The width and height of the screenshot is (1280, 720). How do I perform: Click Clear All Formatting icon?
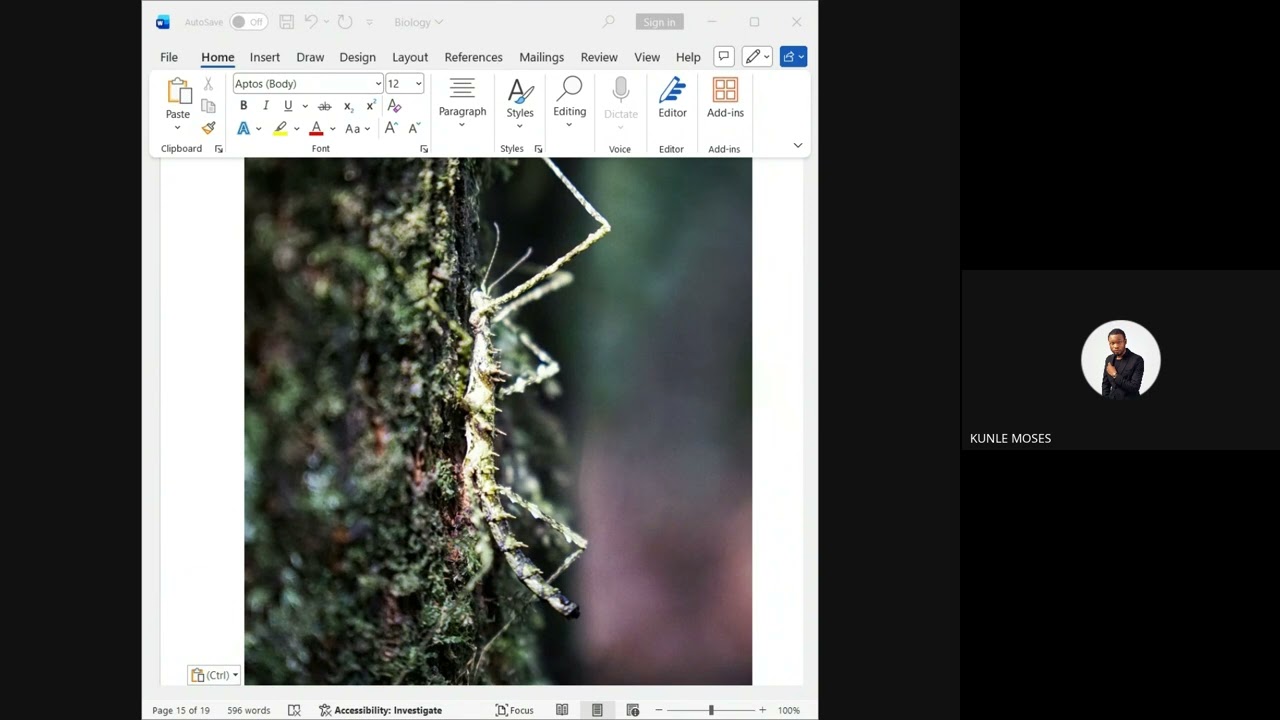click(x=394, y=106)
